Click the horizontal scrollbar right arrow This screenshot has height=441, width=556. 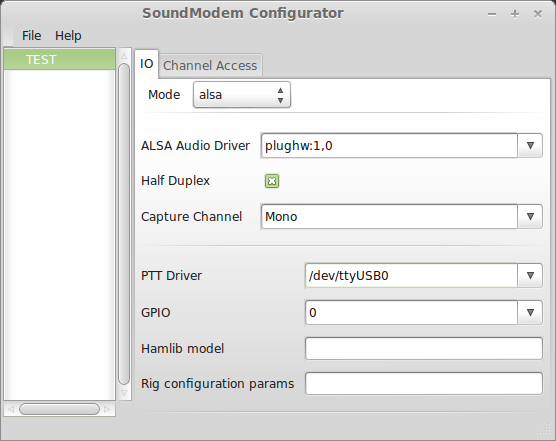point(107,409)
